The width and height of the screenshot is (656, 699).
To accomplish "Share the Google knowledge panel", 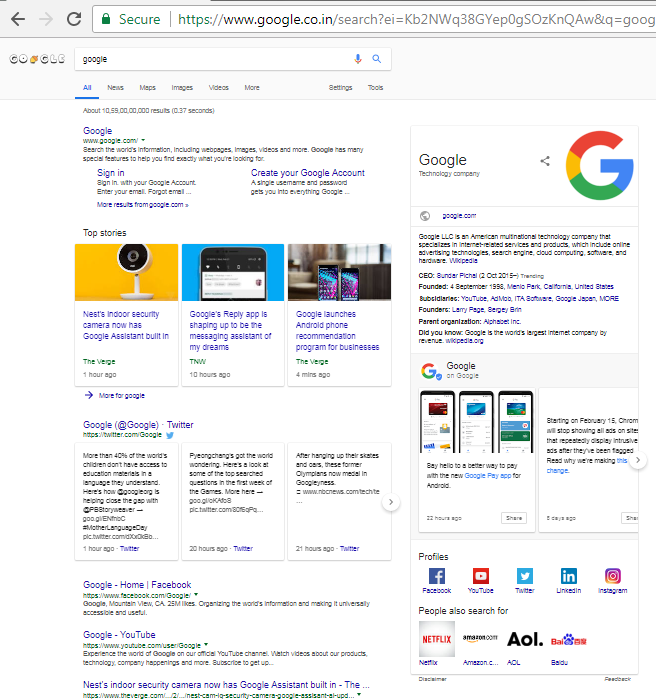I will [x=545, y=161].
